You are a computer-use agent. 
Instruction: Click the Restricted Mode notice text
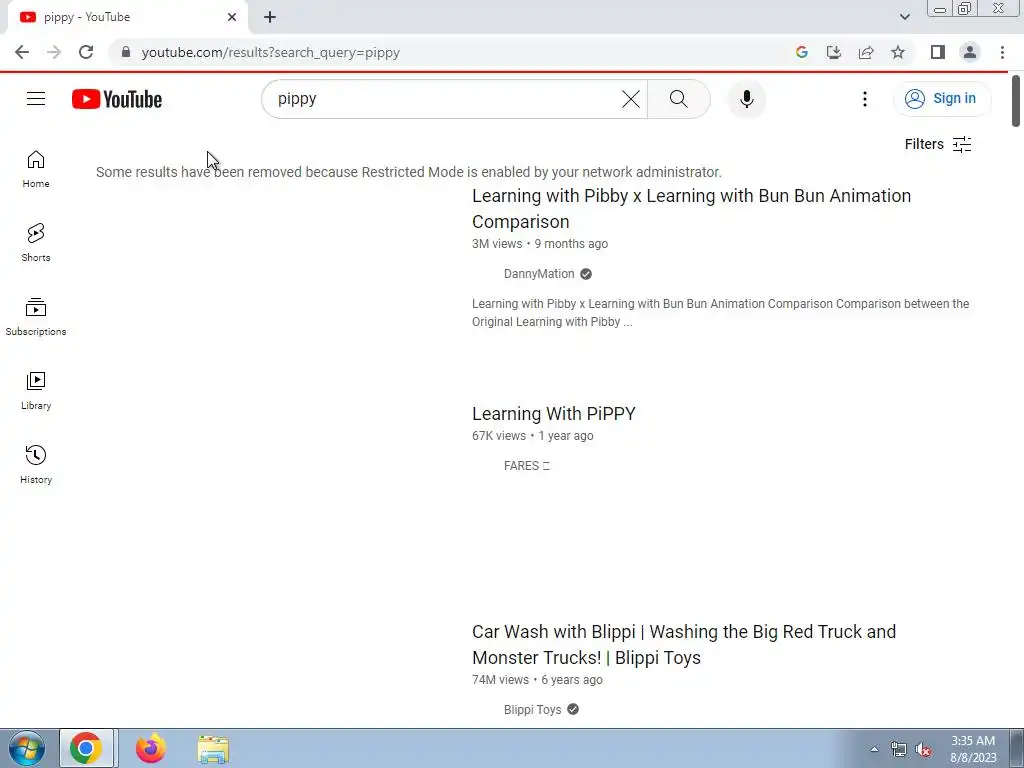409,172
